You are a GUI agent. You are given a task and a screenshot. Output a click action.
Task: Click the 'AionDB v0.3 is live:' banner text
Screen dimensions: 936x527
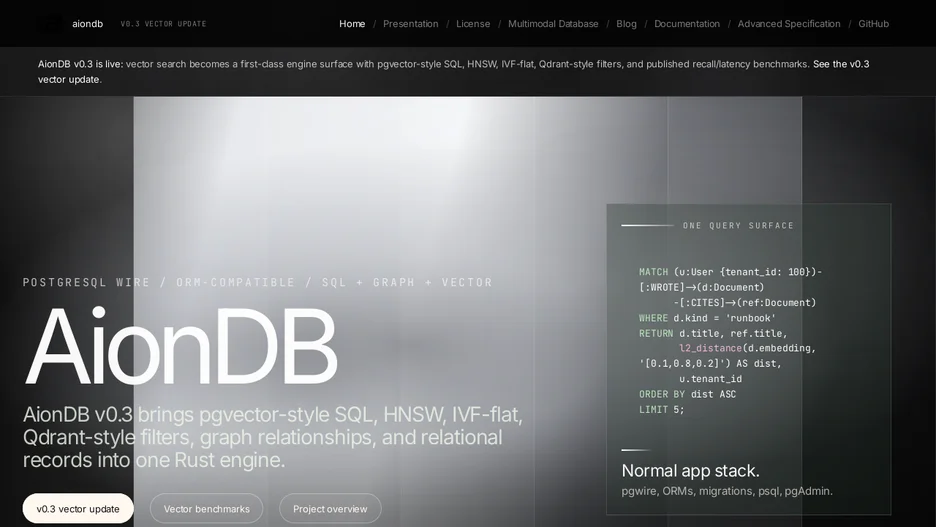point(81,64)
